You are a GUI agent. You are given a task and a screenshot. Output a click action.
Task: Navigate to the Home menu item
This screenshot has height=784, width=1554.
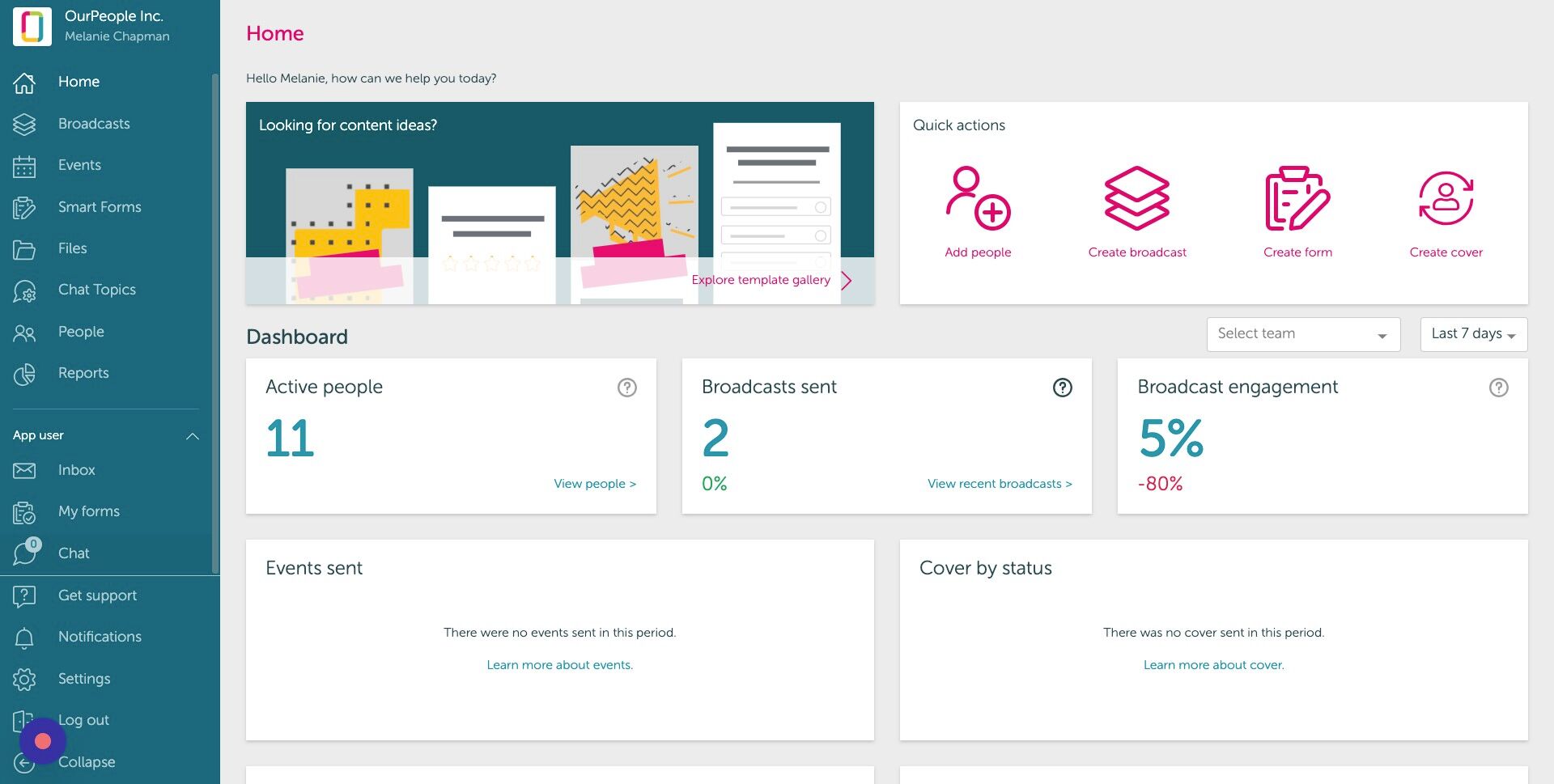click(79, 81)
